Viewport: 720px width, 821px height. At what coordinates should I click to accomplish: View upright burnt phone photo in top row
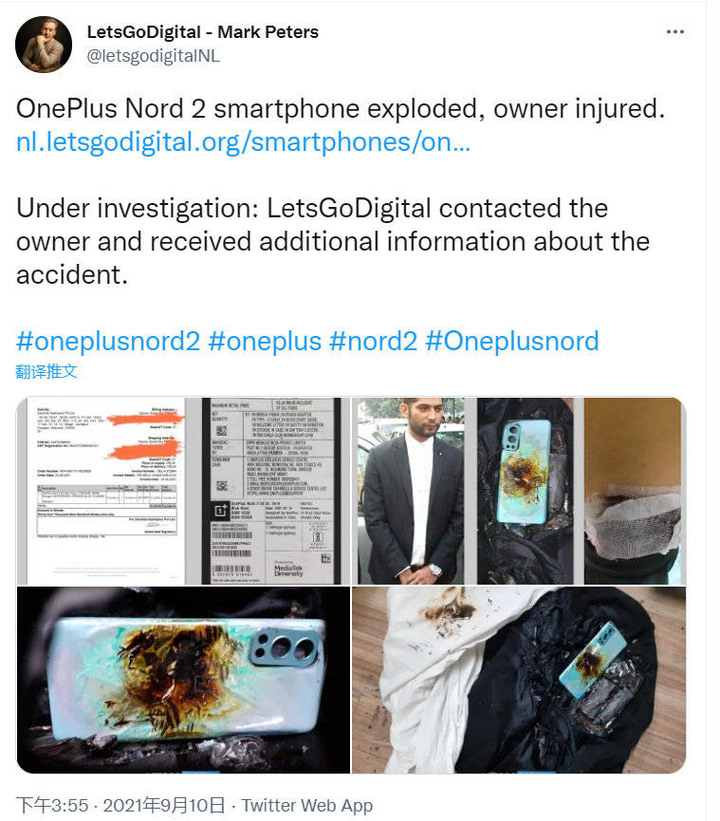[526, 491]
